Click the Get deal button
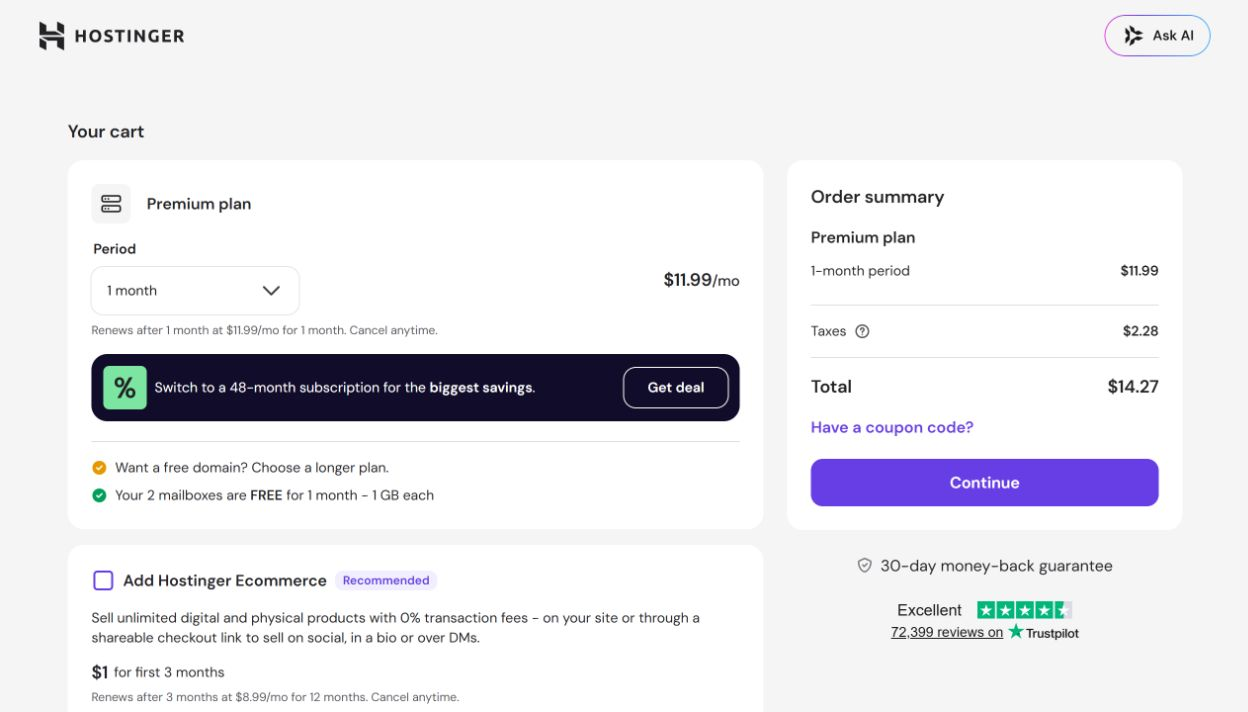 676,388
